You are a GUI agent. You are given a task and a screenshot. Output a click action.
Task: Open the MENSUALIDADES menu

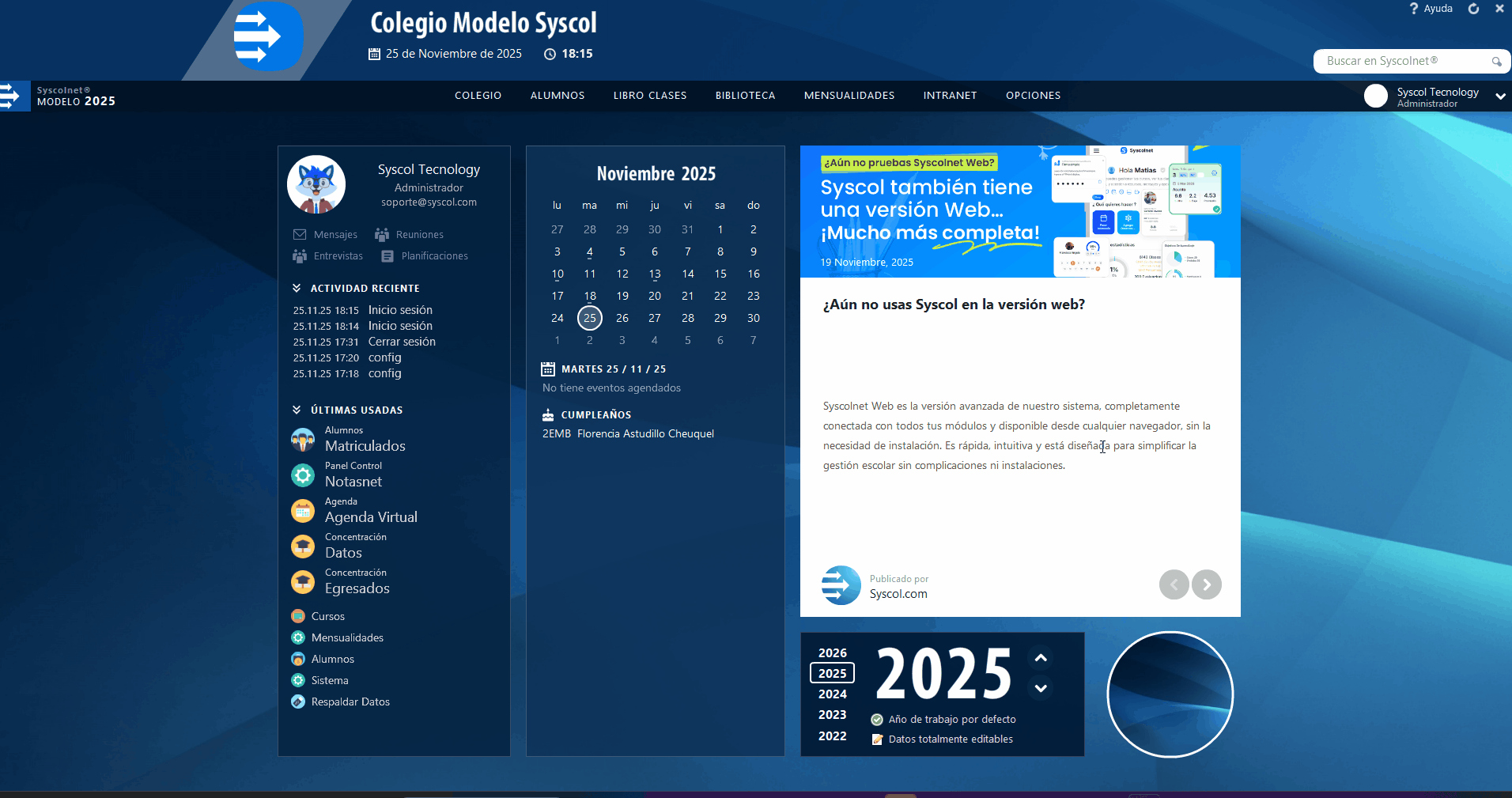click(x=849, y=96)
